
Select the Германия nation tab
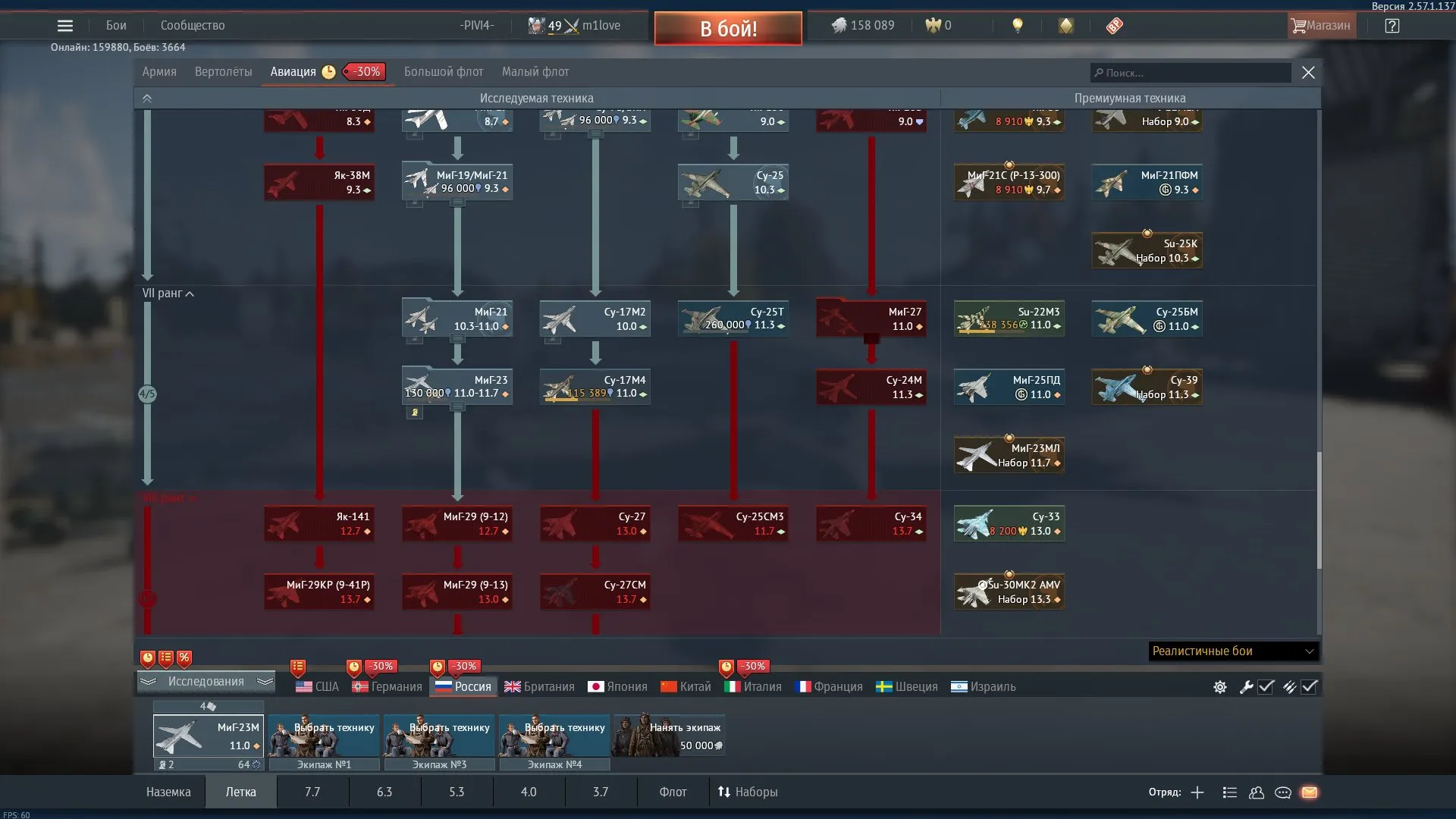pos(387,687)
